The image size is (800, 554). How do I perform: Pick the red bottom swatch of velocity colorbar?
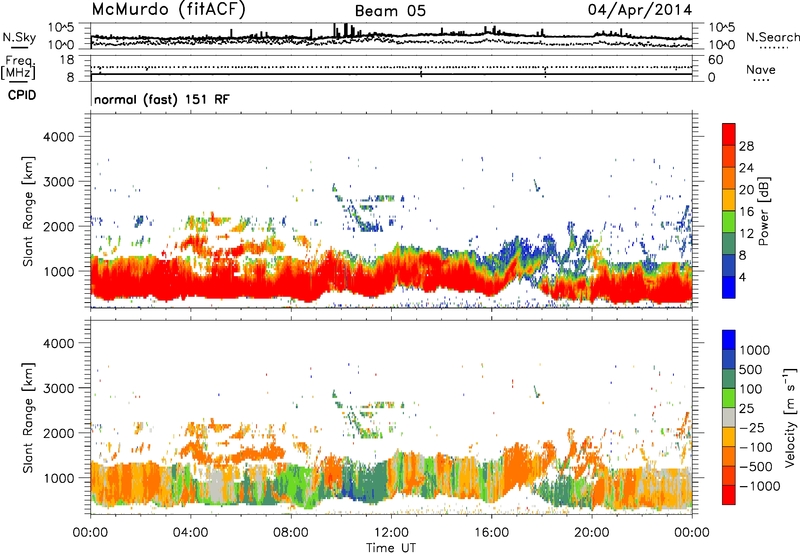click(x=729, y=495)
